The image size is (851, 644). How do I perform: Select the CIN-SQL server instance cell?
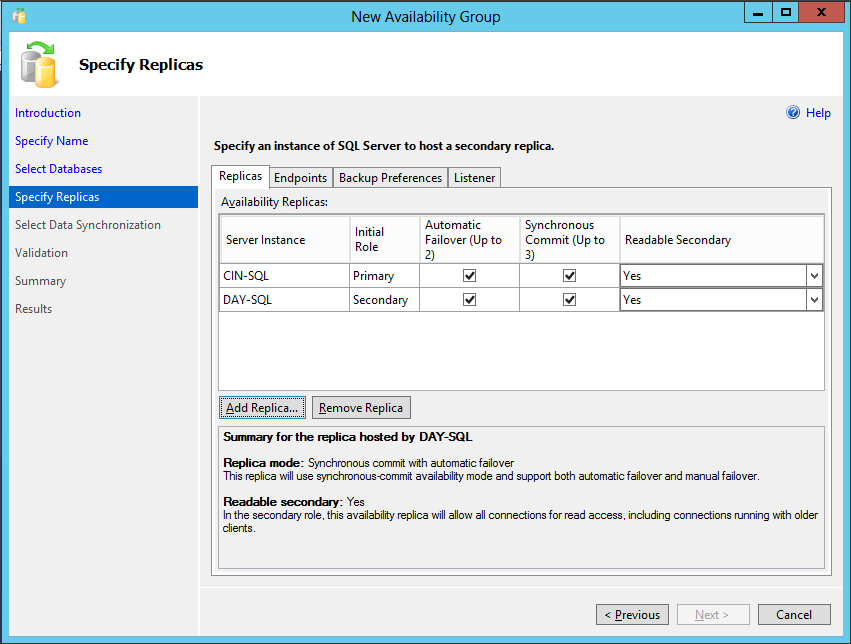tap(284, 276)
